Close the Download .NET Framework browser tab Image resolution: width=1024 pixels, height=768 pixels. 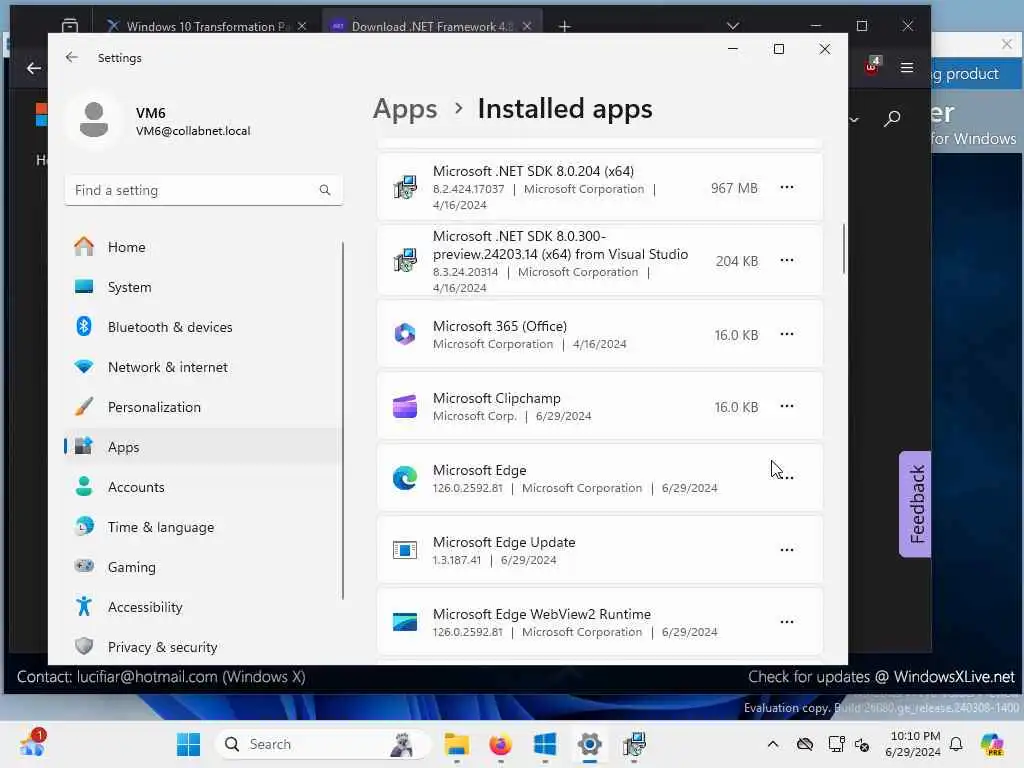click(x=527, y=26)
